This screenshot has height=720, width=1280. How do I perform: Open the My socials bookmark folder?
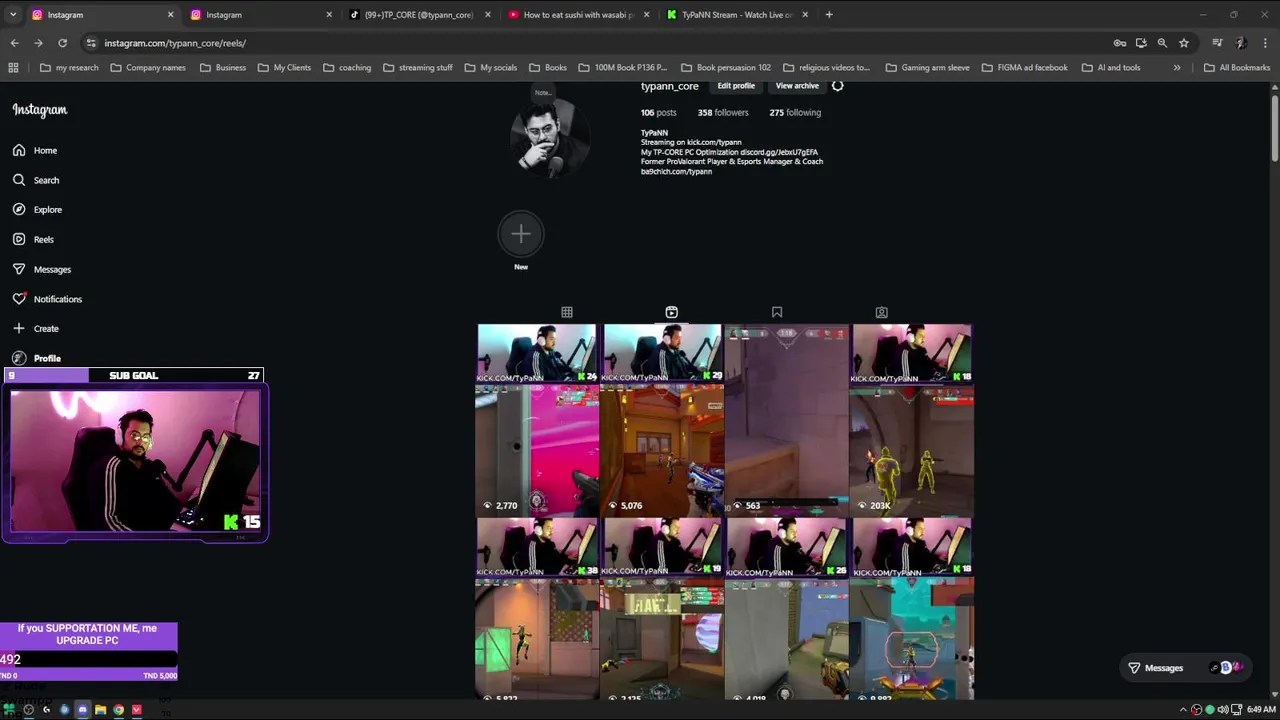click(491, 68)
